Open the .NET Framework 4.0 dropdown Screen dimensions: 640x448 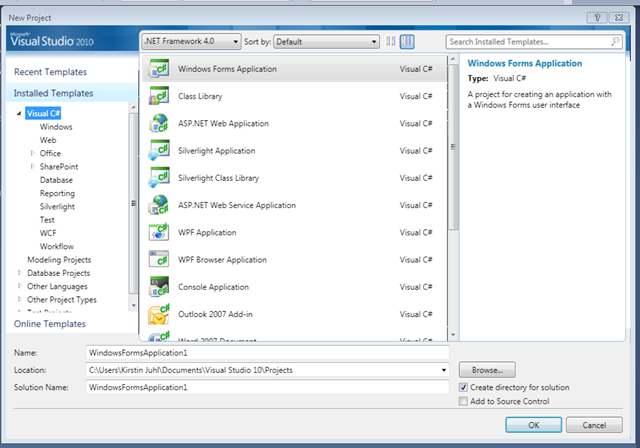coord(191,41)
